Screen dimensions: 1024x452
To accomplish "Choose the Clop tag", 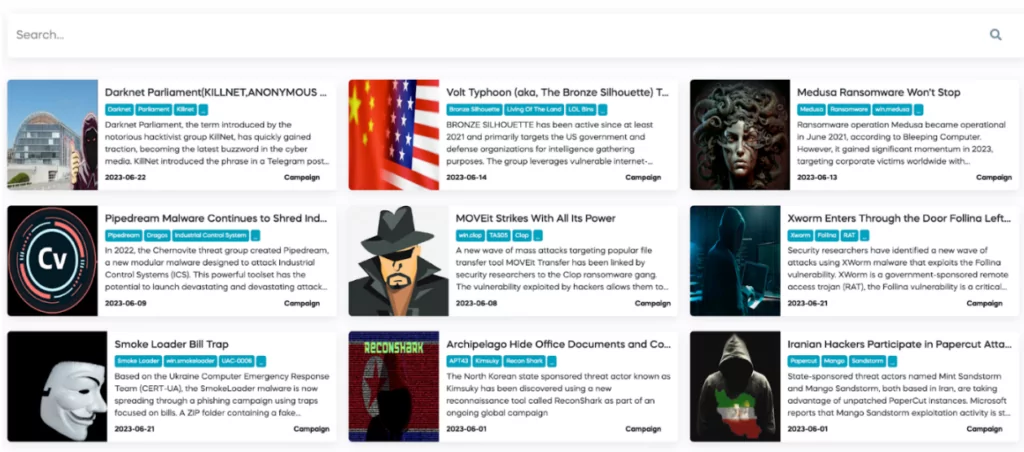I will (x=522, y=235).
